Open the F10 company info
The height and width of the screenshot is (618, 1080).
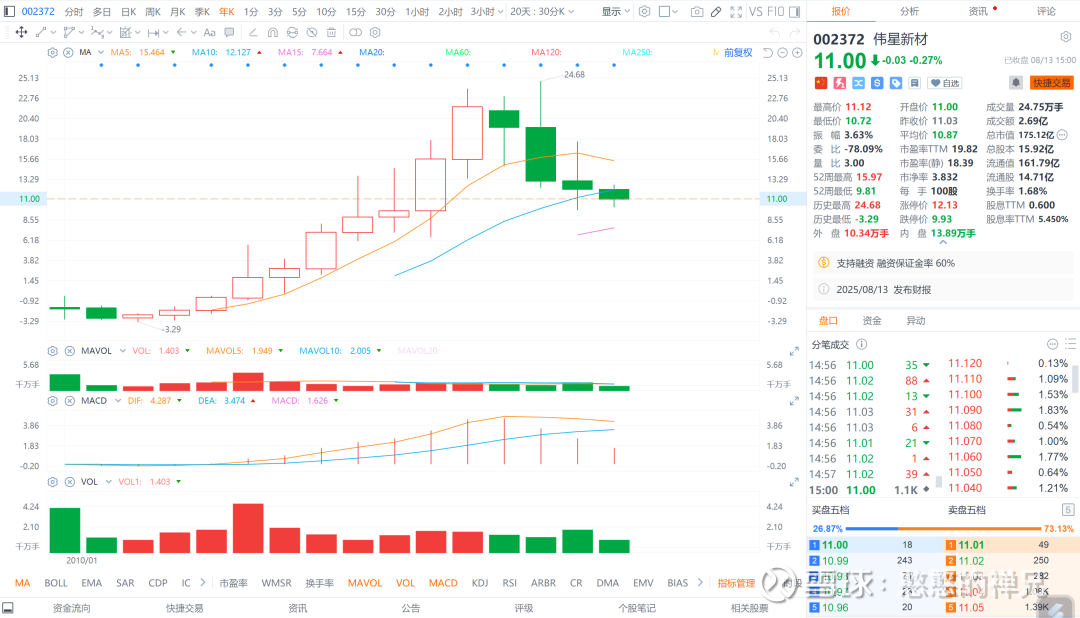[x=776, y=12]
